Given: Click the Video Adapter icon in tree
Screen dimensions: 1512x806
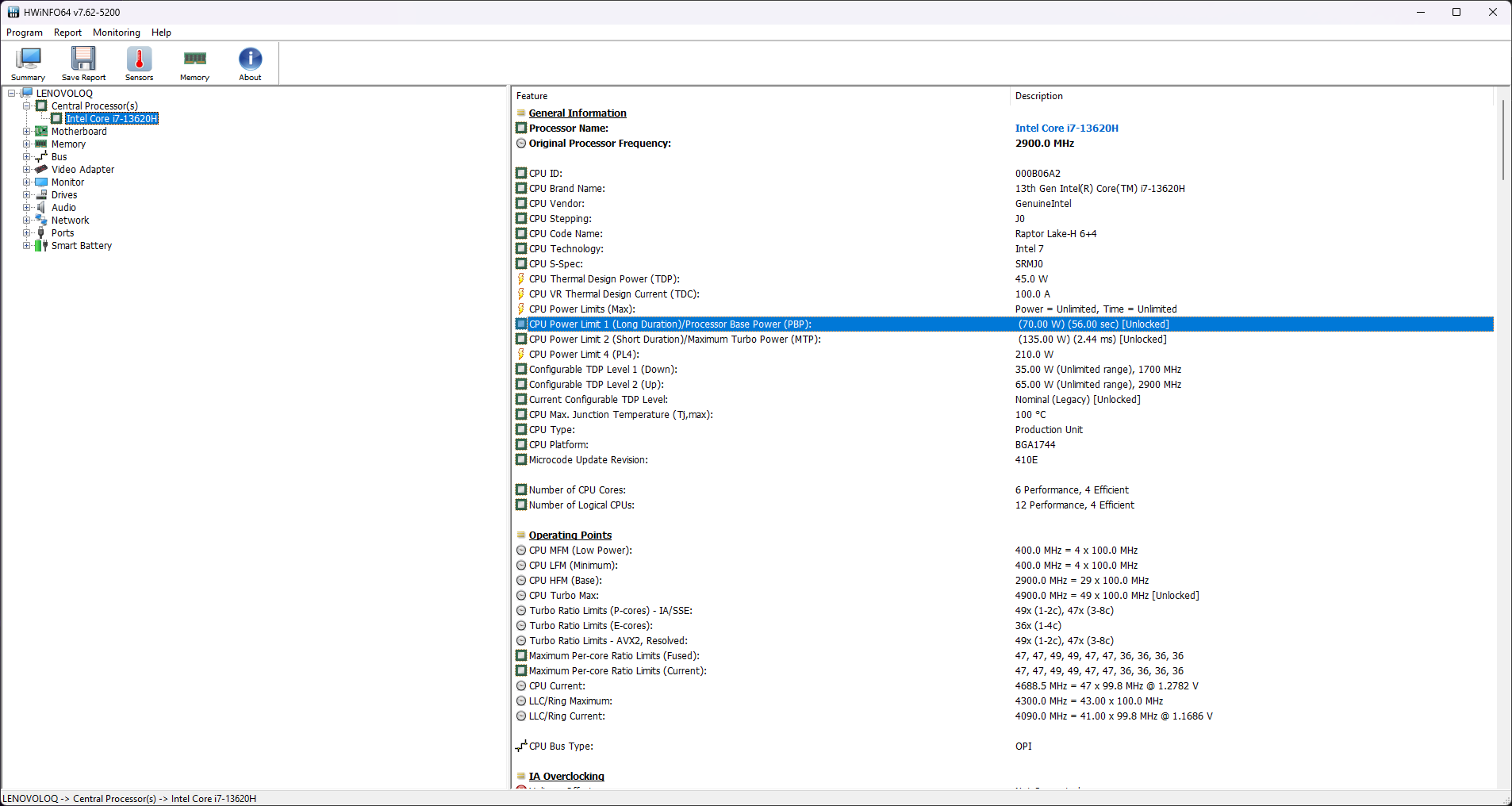Looking at the screenshot, I should (x=41, y=170).
